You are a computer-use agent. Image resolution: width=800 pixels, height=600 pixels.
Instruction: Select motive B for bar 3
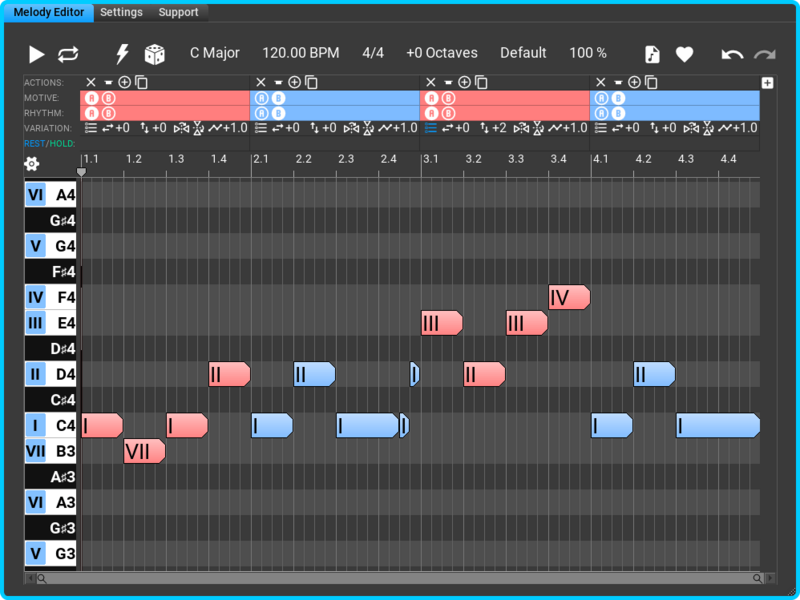click(x=448, y=98)
